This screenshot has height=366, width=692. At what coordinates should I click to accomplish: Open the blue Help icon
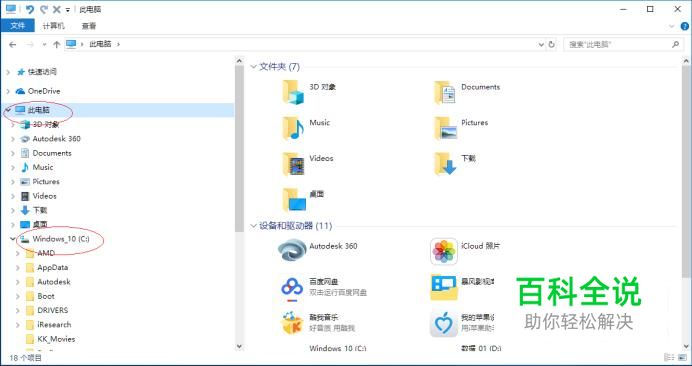coord(684,26)
